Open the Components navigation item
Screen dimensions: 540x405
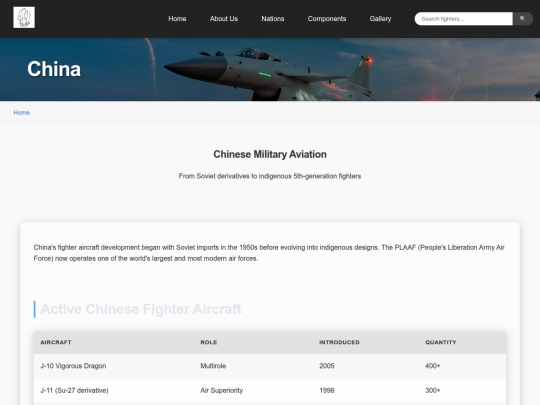pyautogui.click(x=327, y=19)
